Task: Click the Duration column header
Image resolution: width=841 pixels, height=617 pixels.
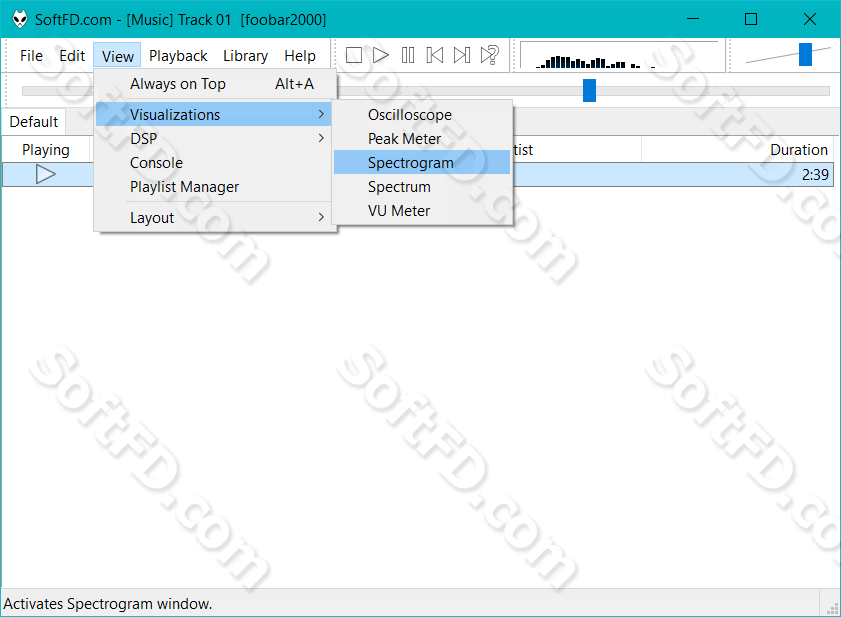Action: [737, 150]
